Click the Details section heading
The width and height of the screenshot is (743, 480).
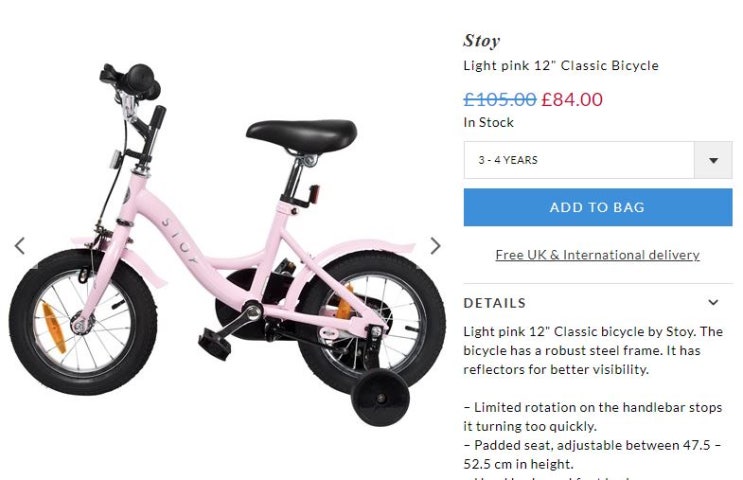point(495,303)
